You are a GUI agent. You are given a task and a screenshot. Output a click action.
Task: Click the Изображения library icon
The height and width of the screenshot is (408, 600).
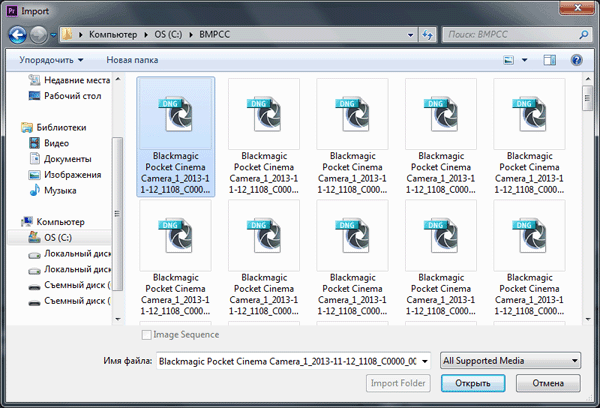point(34,175)
